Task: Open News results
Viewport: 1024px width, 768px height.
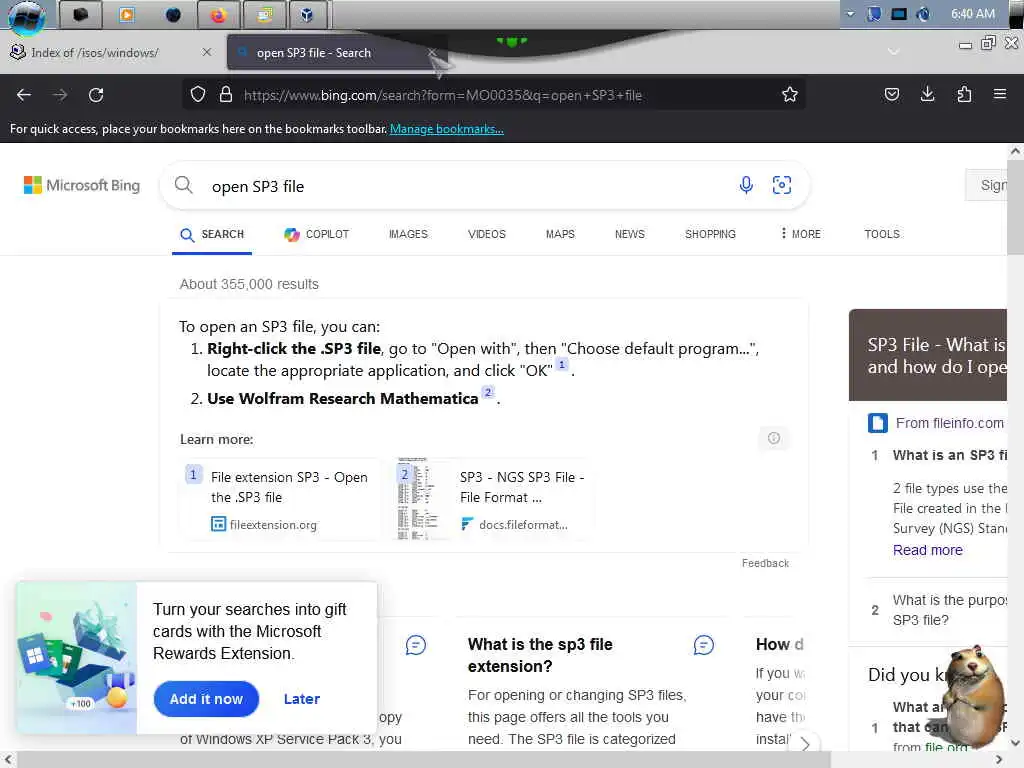Action: tap(630, 234)
